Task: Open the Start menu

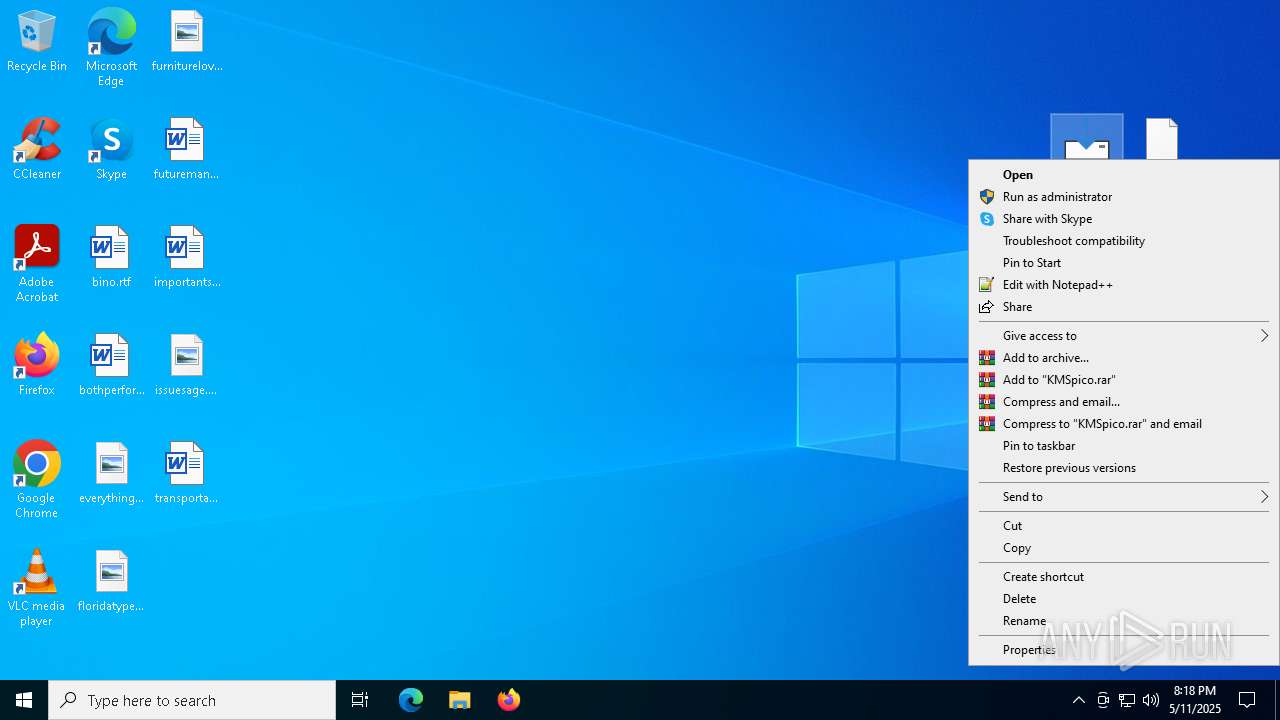Action: click(x=24, y=700)
